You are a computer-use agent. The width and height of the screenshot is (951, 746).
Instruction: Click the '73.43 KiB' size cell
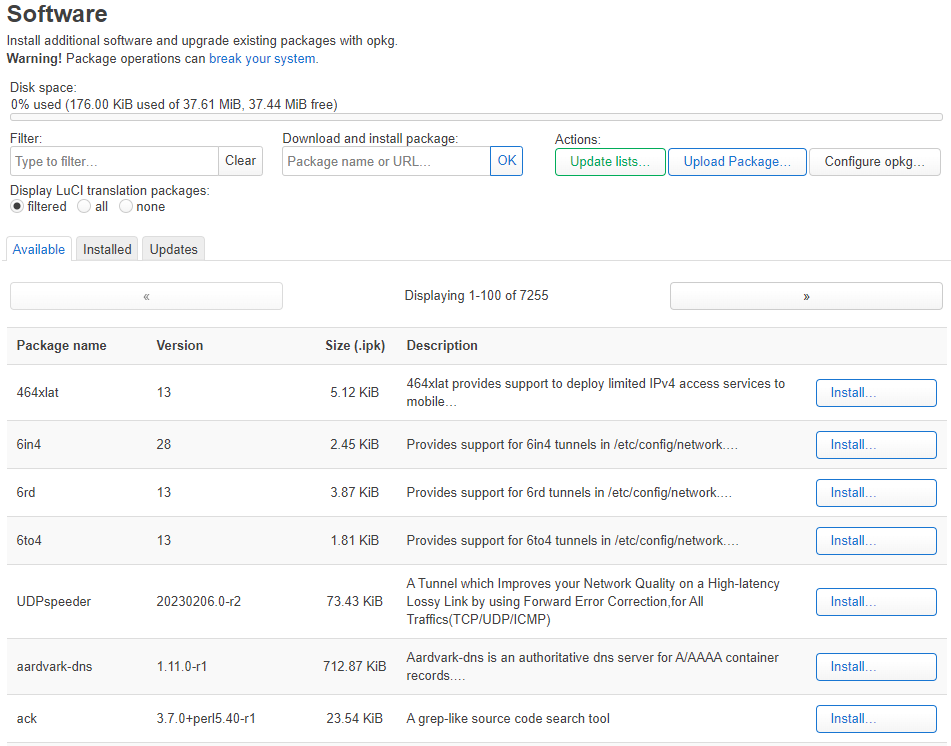click(x=354, y=602)
